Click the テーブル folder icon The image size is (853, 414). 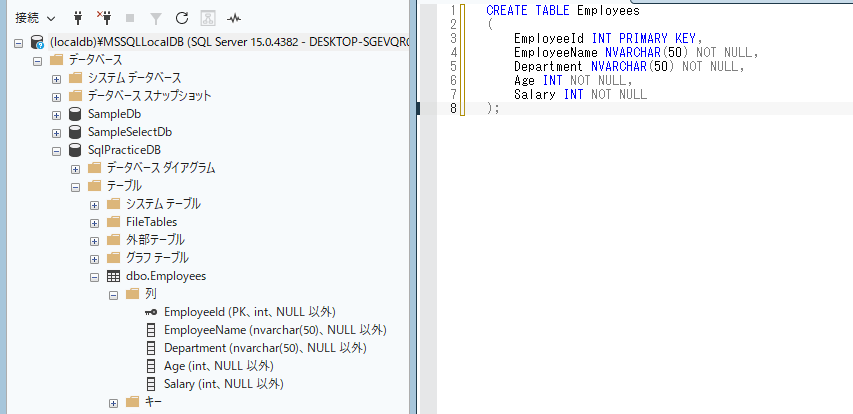95,186
